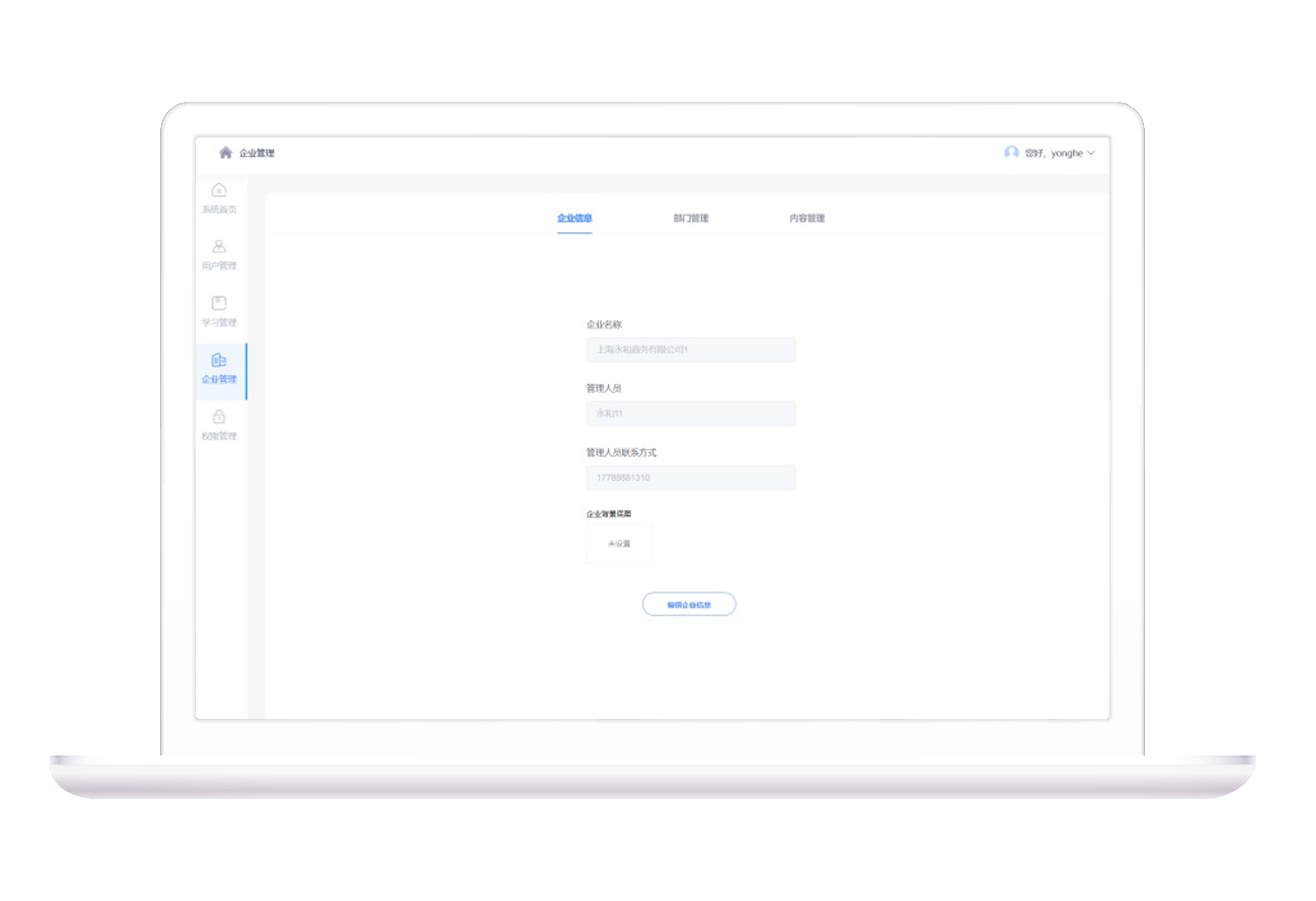Click the home icon in the breadcrumb
The height and width of the screenshot is (901, 1316).
225,153
